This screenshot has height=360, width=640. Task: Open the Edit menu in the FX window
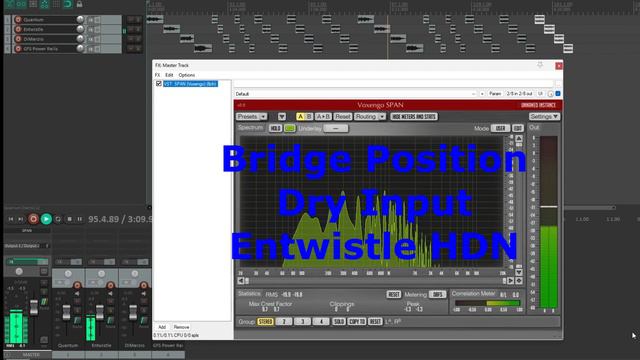click(169, 75)
